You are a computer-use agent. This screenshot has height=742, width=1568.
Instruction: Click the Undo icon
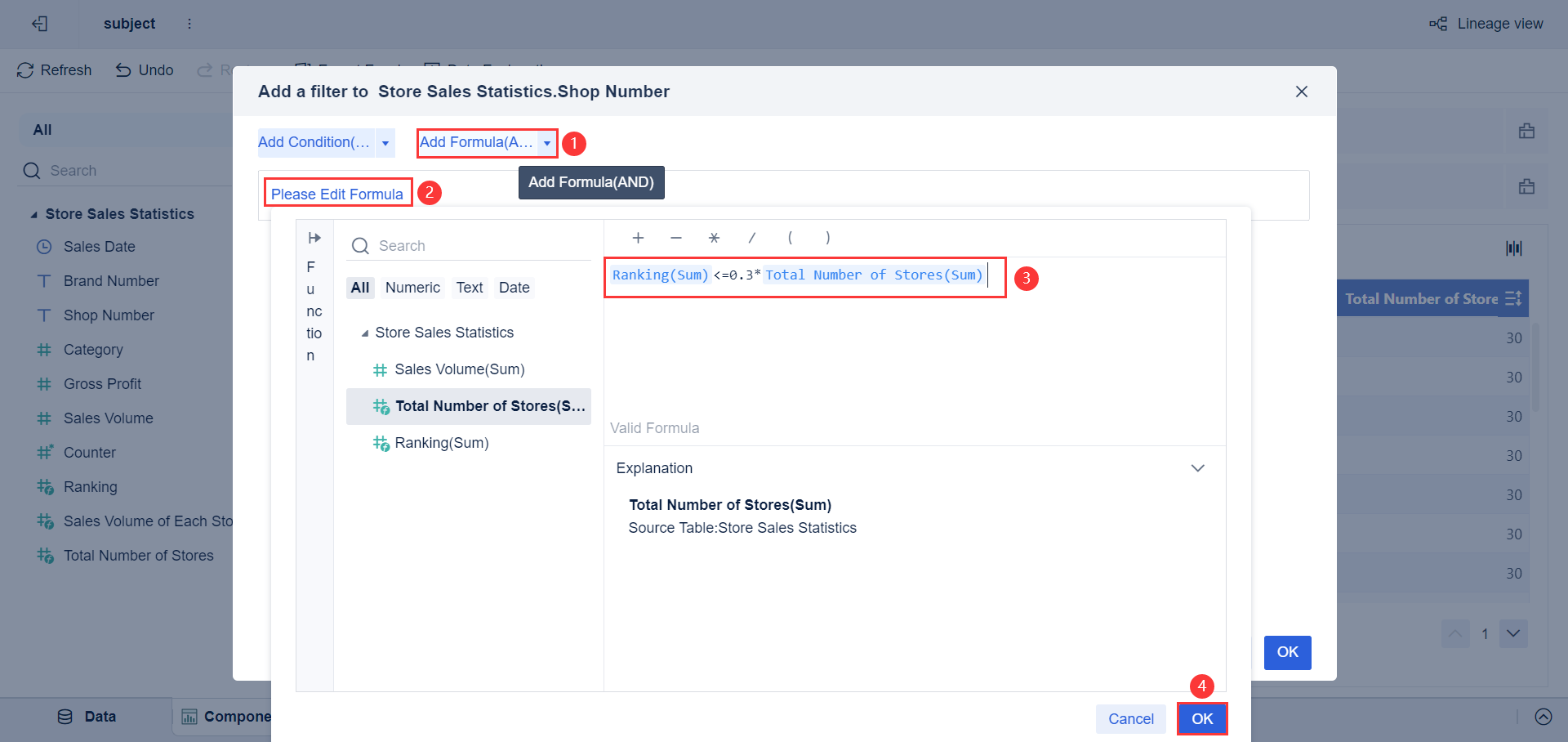pyautogui.click(x=122, y=70)
